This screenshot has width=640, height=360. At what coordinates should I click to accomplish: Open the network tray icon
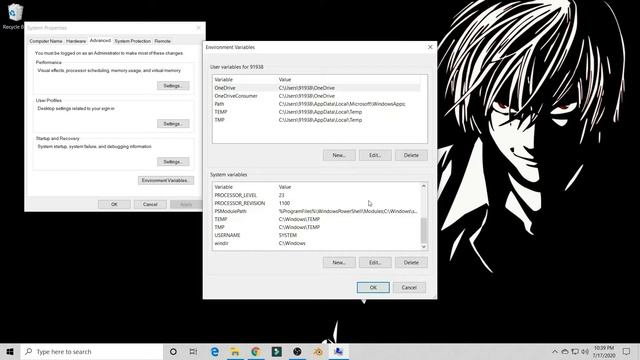point(575,351)
